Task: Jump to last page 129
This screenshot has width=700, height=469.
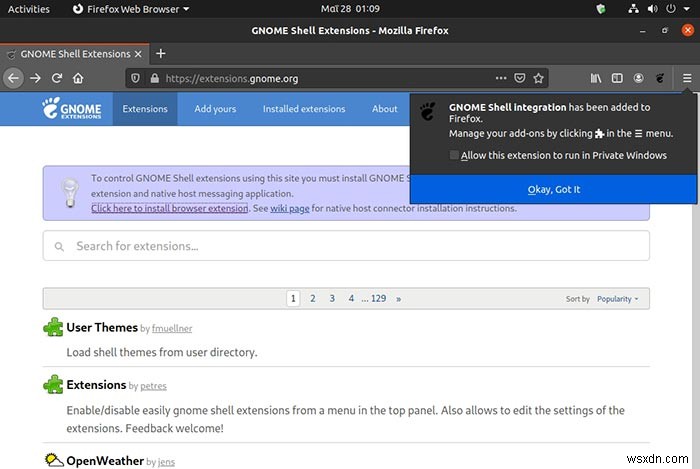Action: (378, 299)
